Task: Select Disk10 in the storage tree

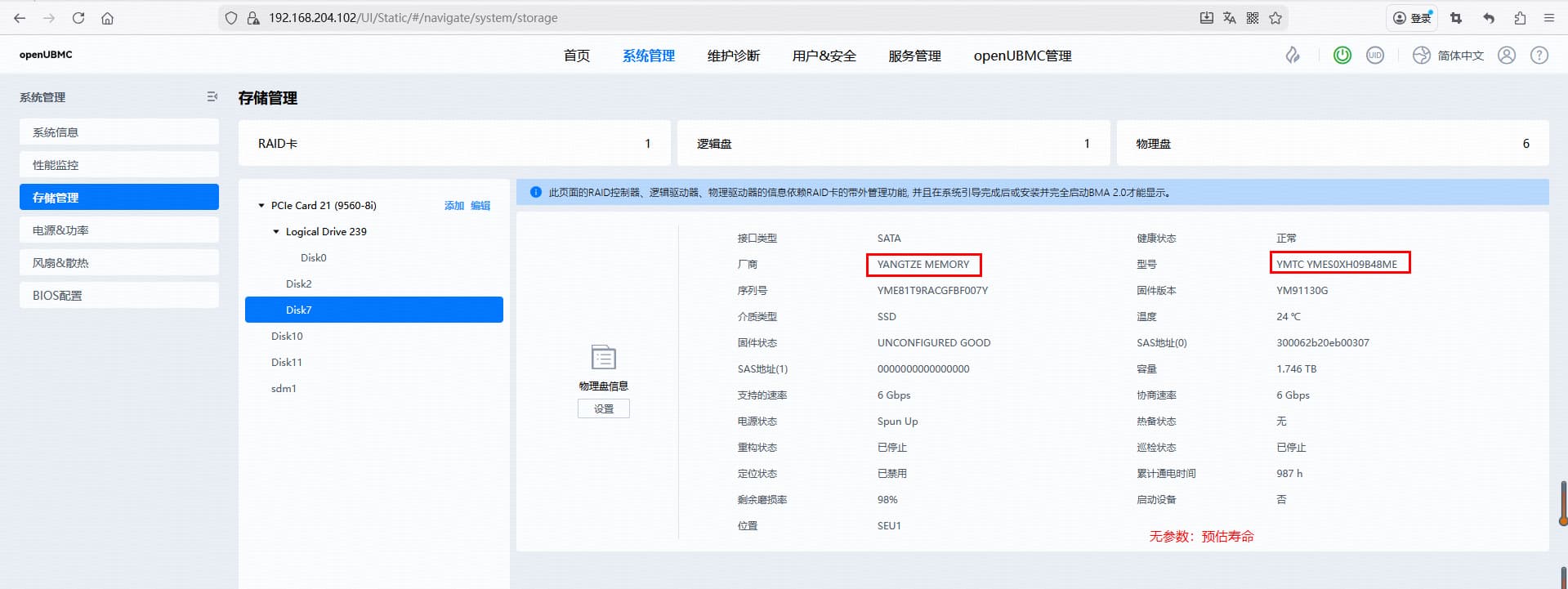Action: [x=287, y=337]
